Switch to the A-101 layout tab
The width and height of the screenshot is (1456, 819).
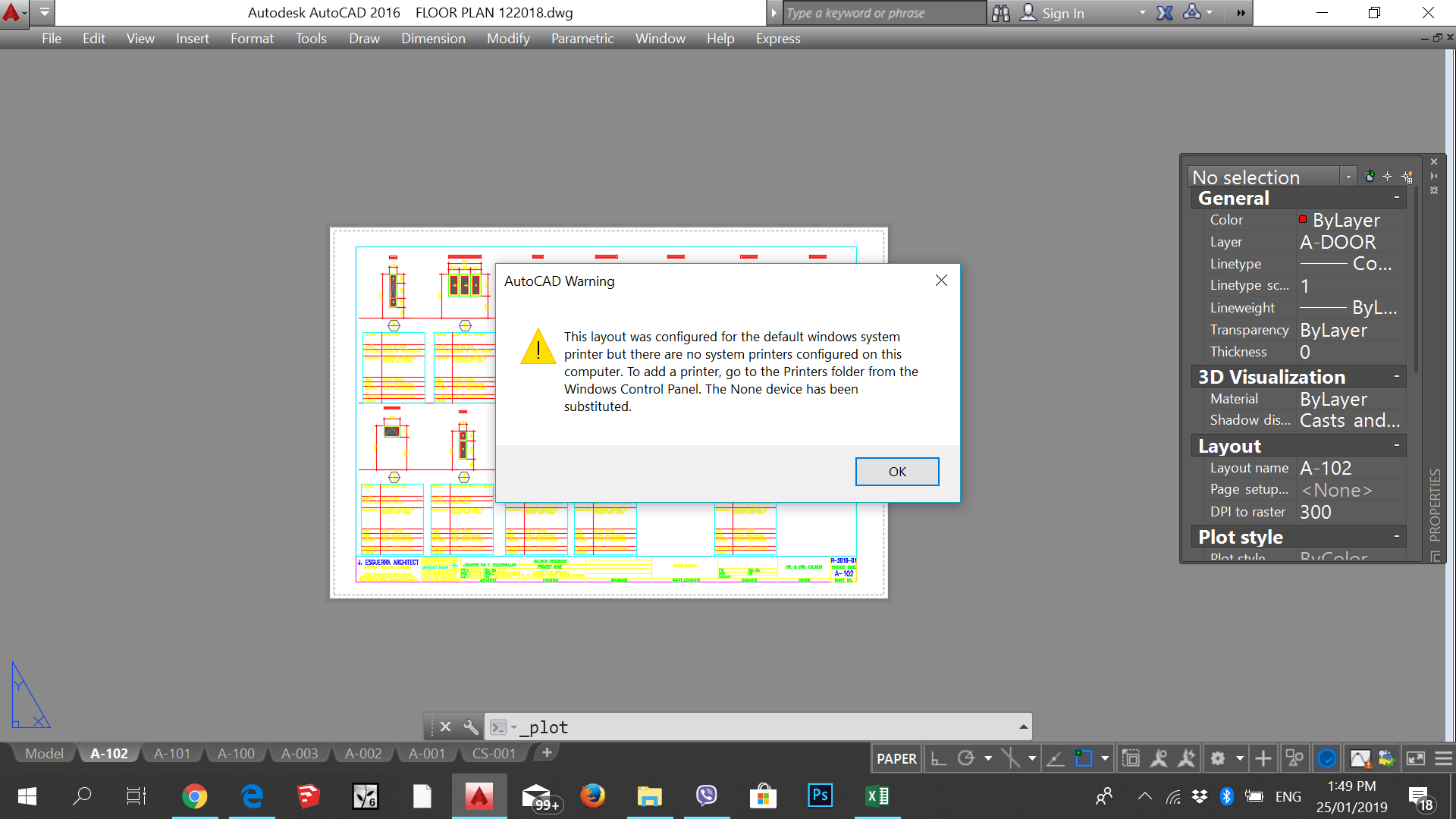(x=171, y=753)
